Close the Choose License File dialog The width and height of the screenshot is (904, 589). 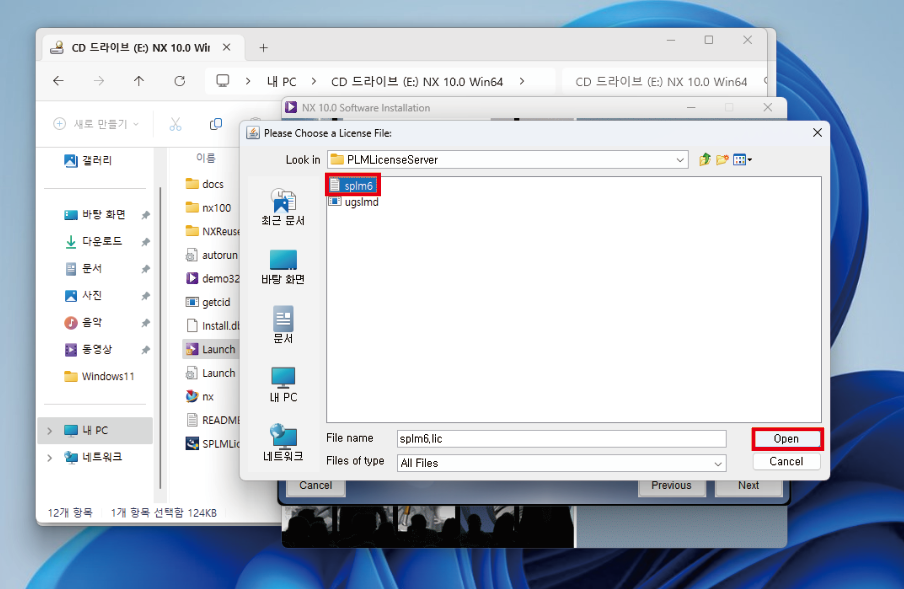coord(817,133)
